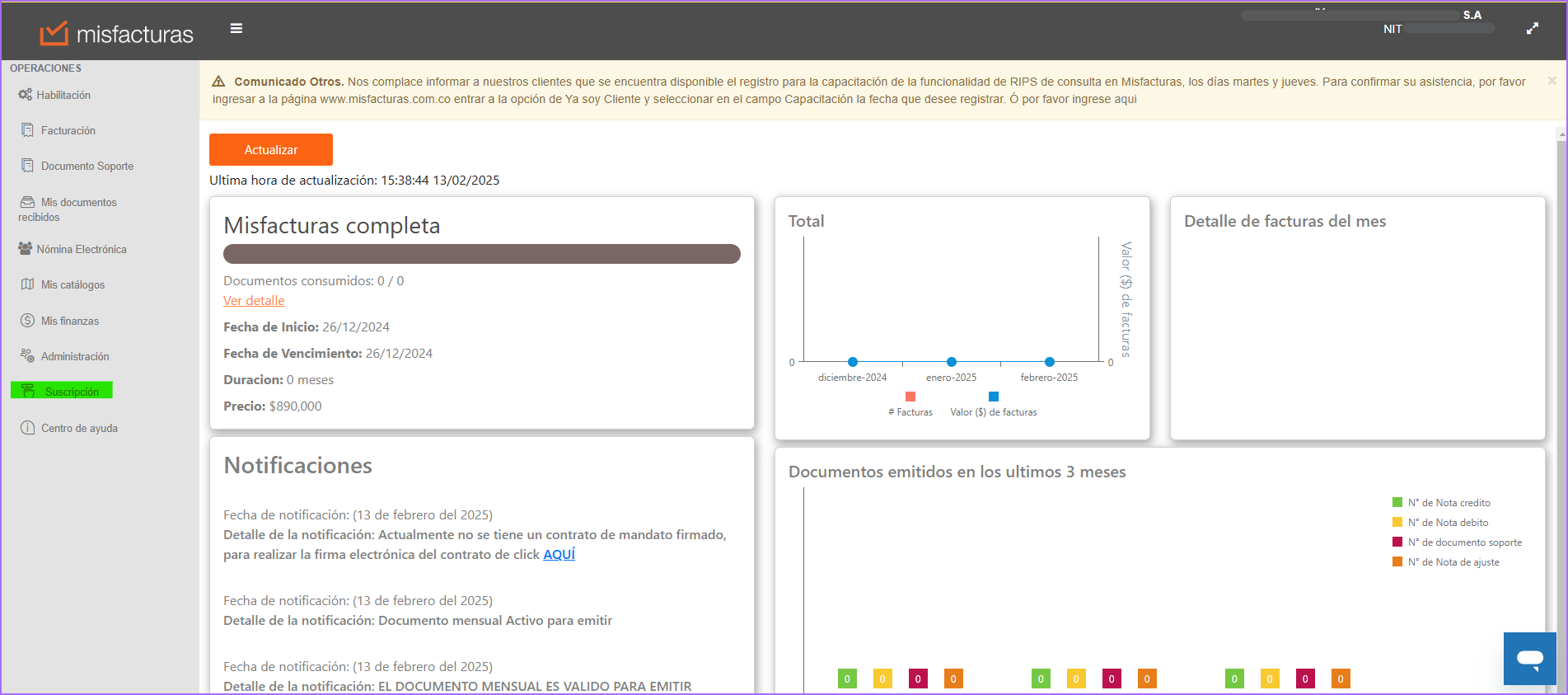Screen dimensions: 1568x695
Task: Click the Misfacturas completa progress bar
Action: pyautogui.click(x=482, y=254)
